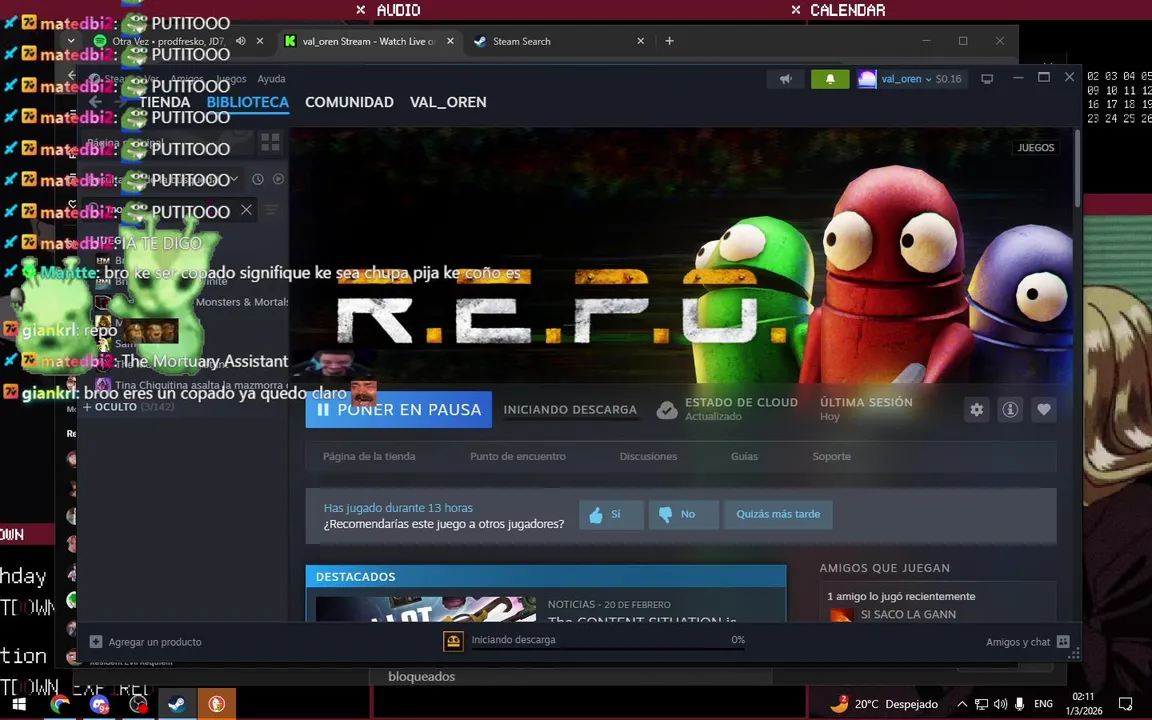1152x720 pixels.
Task: Select Tina Chiquitina asalta la mazmorra game
Action: [x=200, y=385]
